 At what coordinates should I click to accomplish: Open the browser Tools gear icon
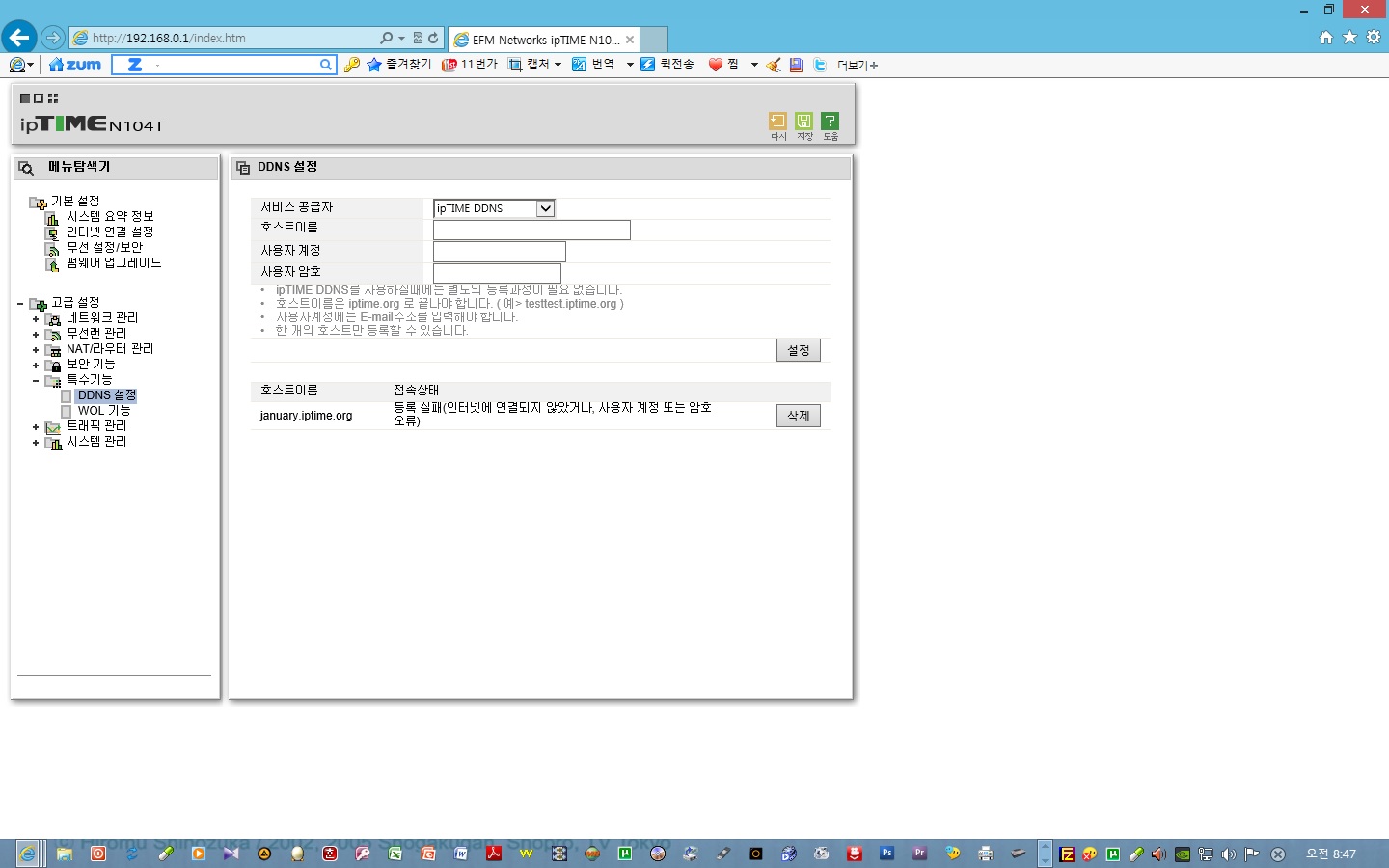pyautogui.click(x=1374, y=38)
